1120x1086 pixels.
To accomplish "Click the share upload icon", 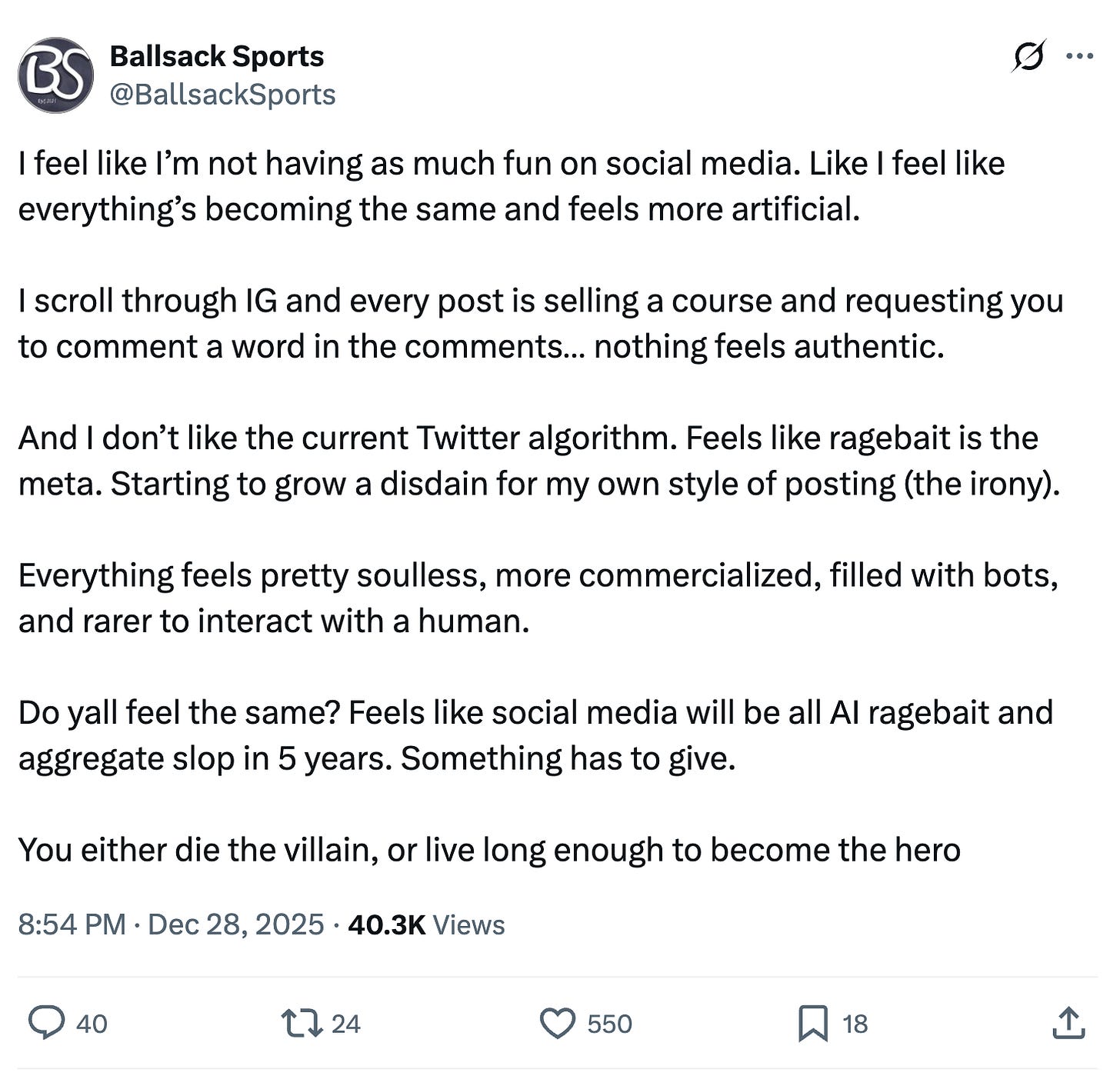I will click(x=1068, y=1024).
